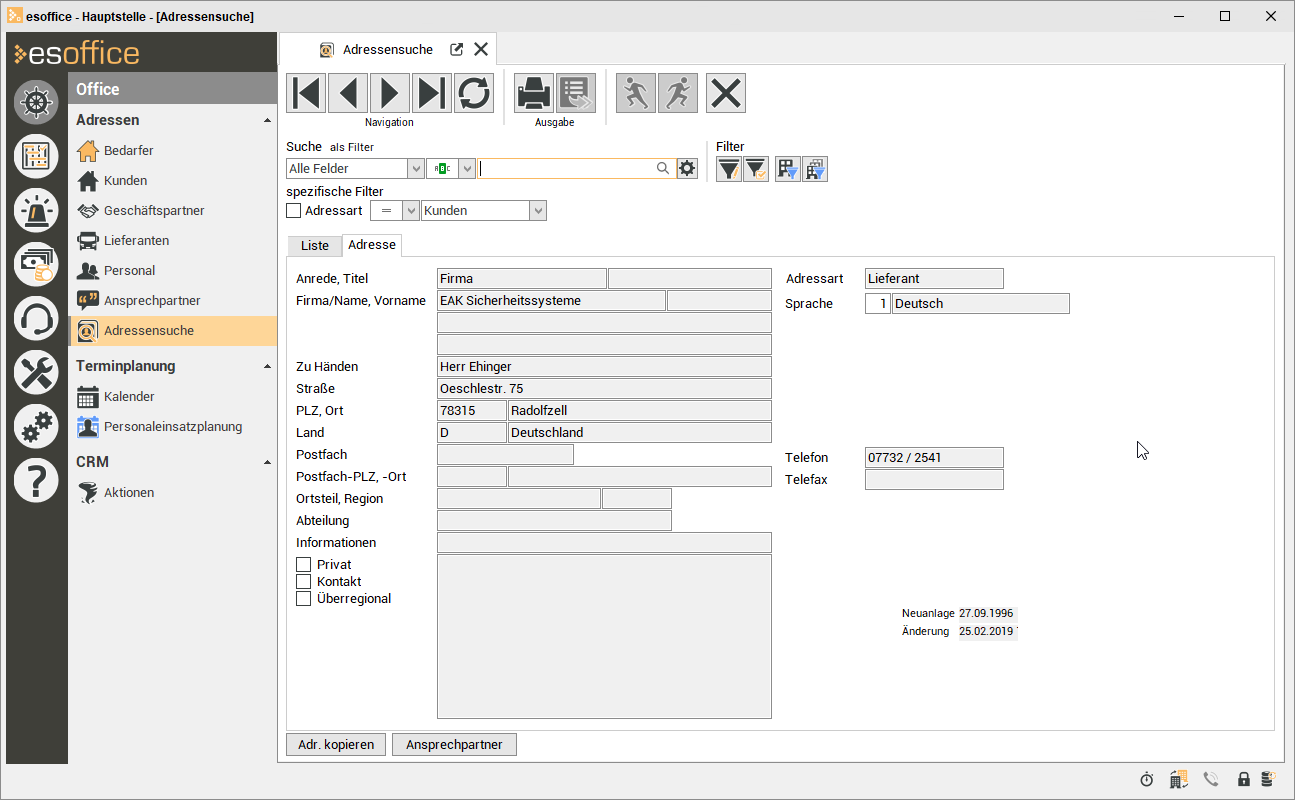Click the Straße field Oeschlestr. 75
This screenshot has width=1295, height=800.
click(604, 389)
